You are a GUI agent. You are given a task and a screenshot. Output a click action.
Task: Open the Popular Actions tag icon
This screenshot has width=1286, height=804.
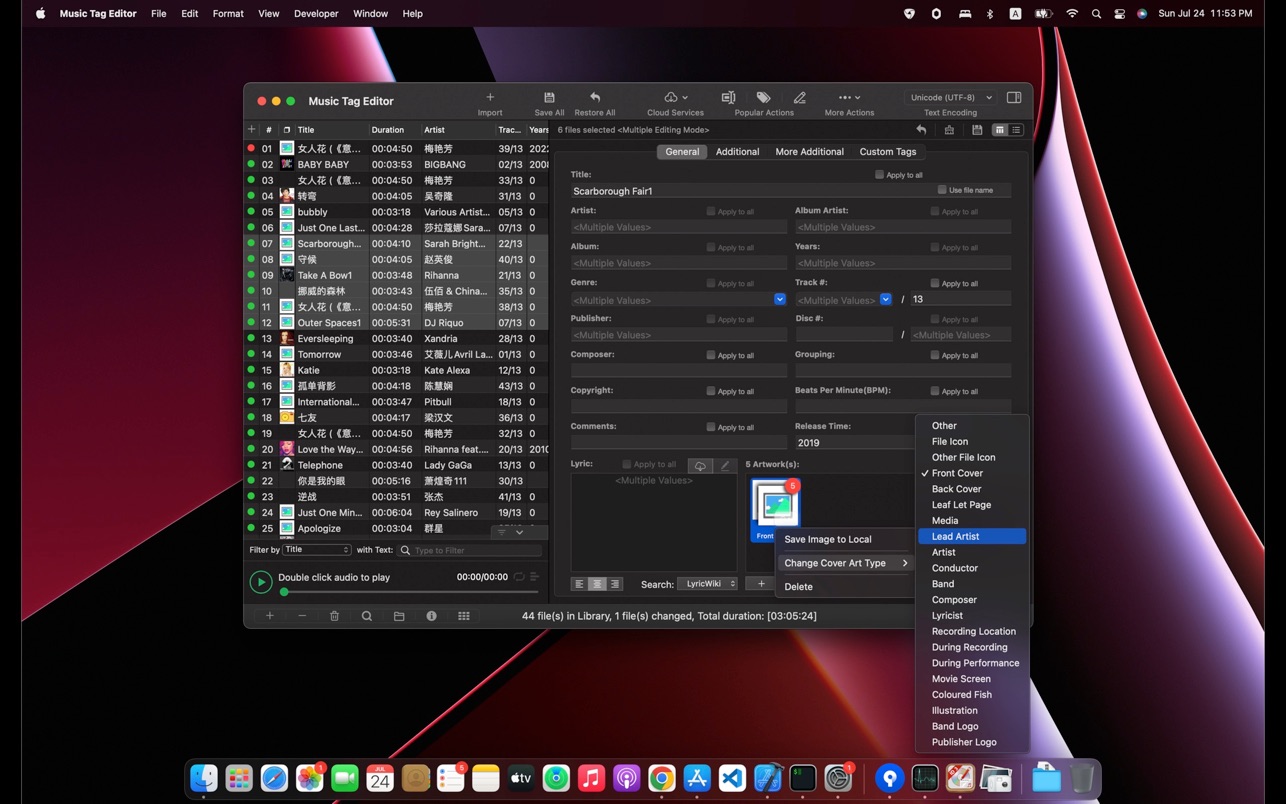click(763, 98)
